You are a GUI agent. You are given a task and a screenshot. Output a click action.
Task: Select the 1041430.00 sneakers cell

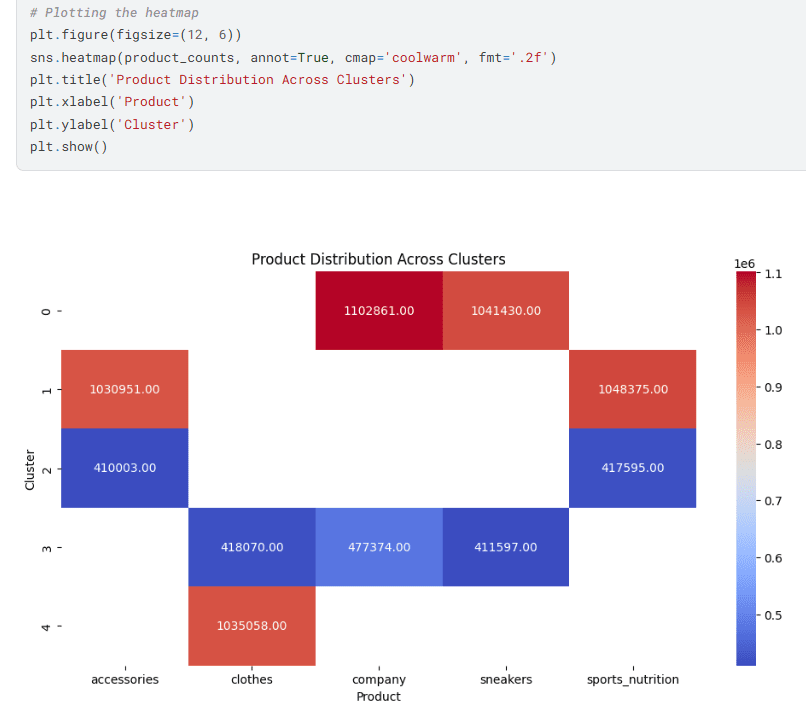[505, 311]
